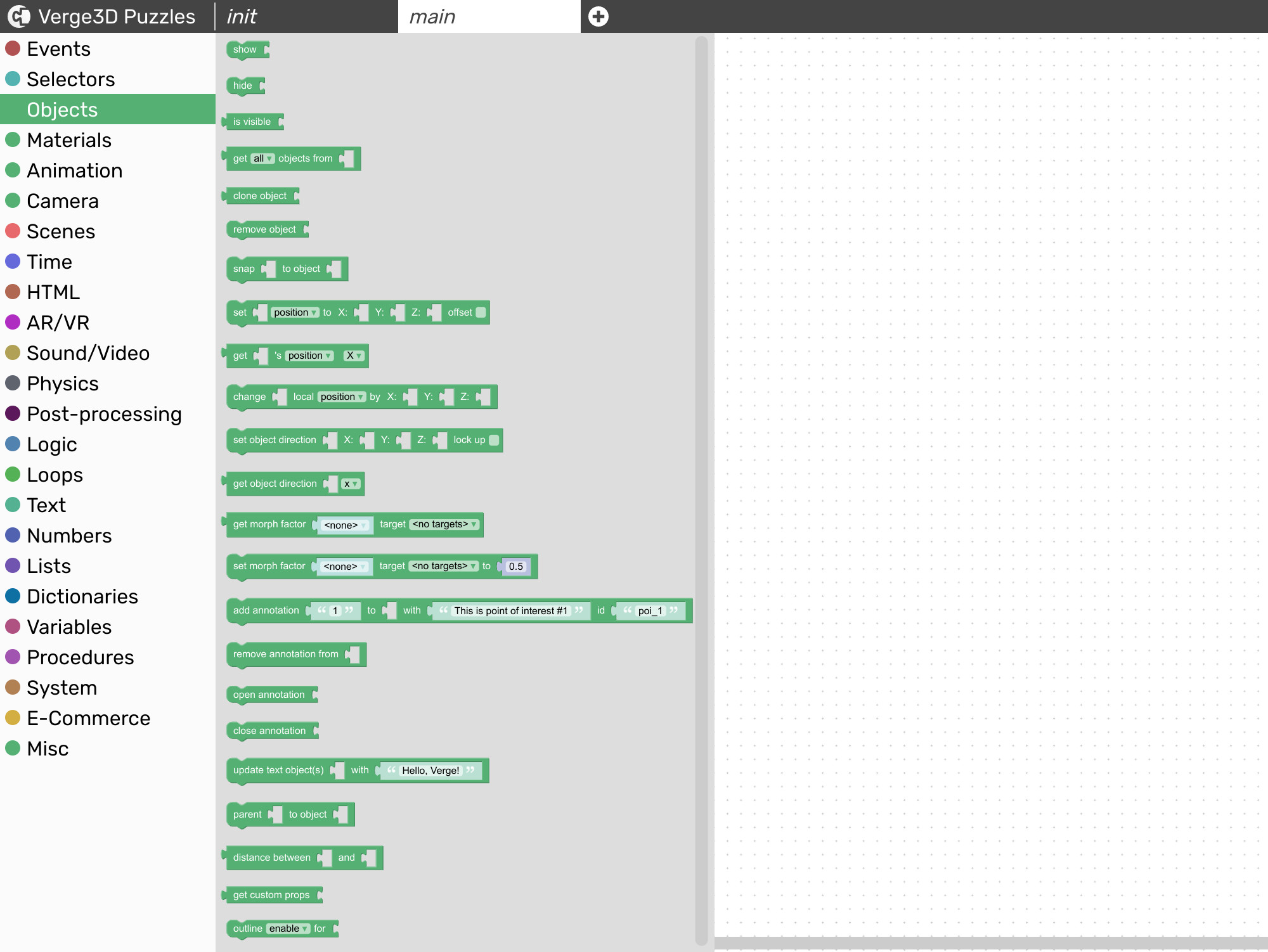The width and height of the screenshot is (1268, 952).
Task: Click the red Events category dot
Action: (13, 48)
